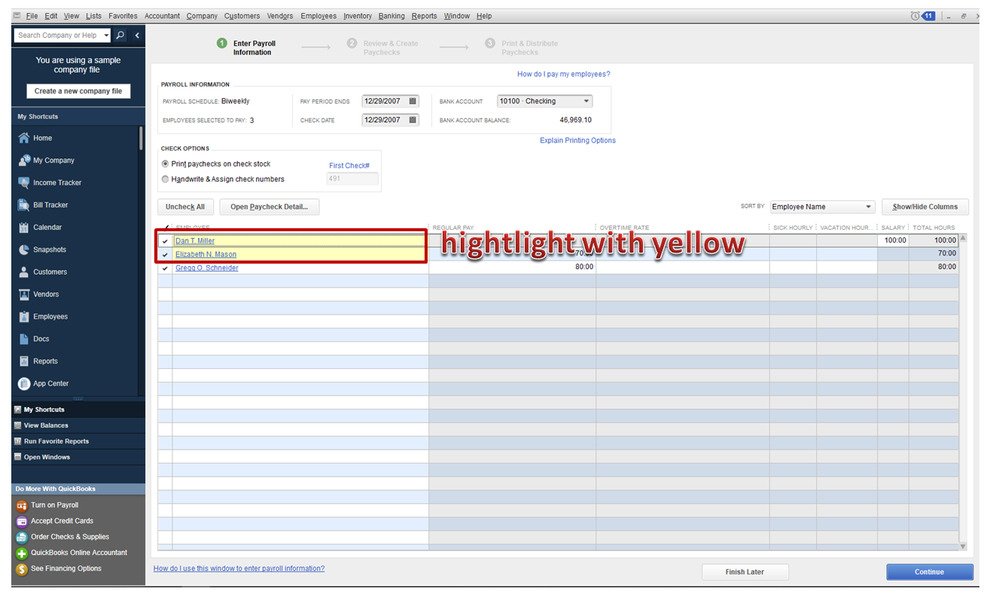Image resolution: width=999 pixels, height=595 pixels.
Task: Open calendar picker for Check Date
Action: 412,119
